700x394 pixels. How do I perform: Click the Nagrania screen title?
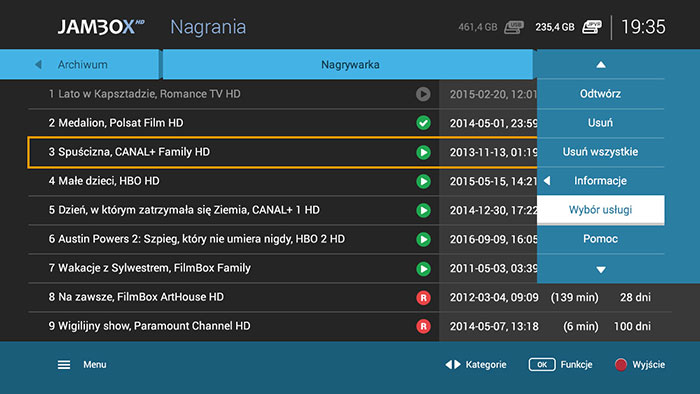pos(208,27)
